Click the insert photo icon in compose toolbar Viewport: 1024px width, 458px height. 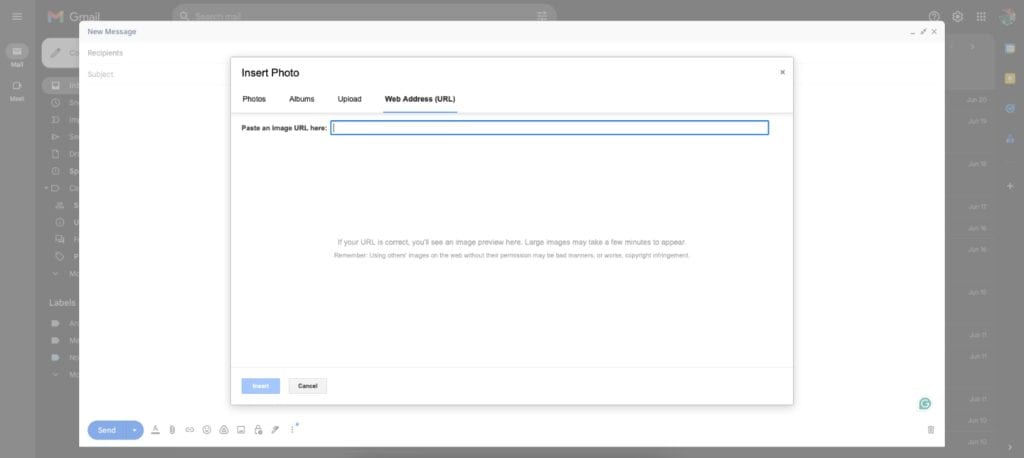241,429
